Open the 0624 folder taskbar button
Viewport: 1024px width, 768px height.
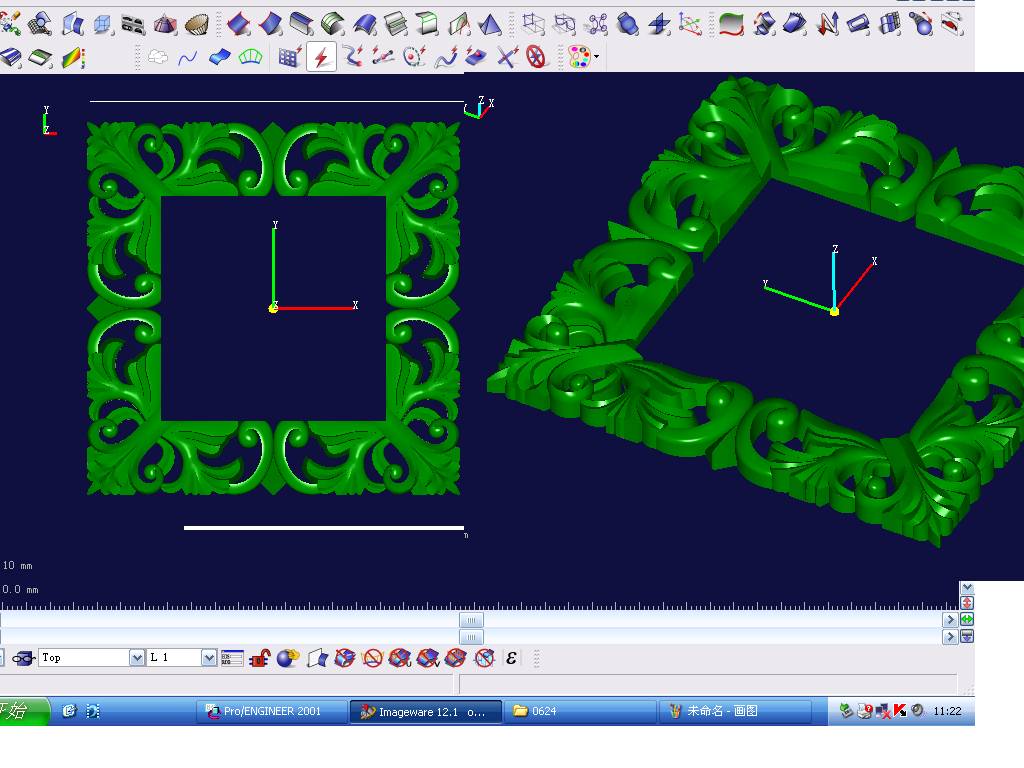point(580,711)
